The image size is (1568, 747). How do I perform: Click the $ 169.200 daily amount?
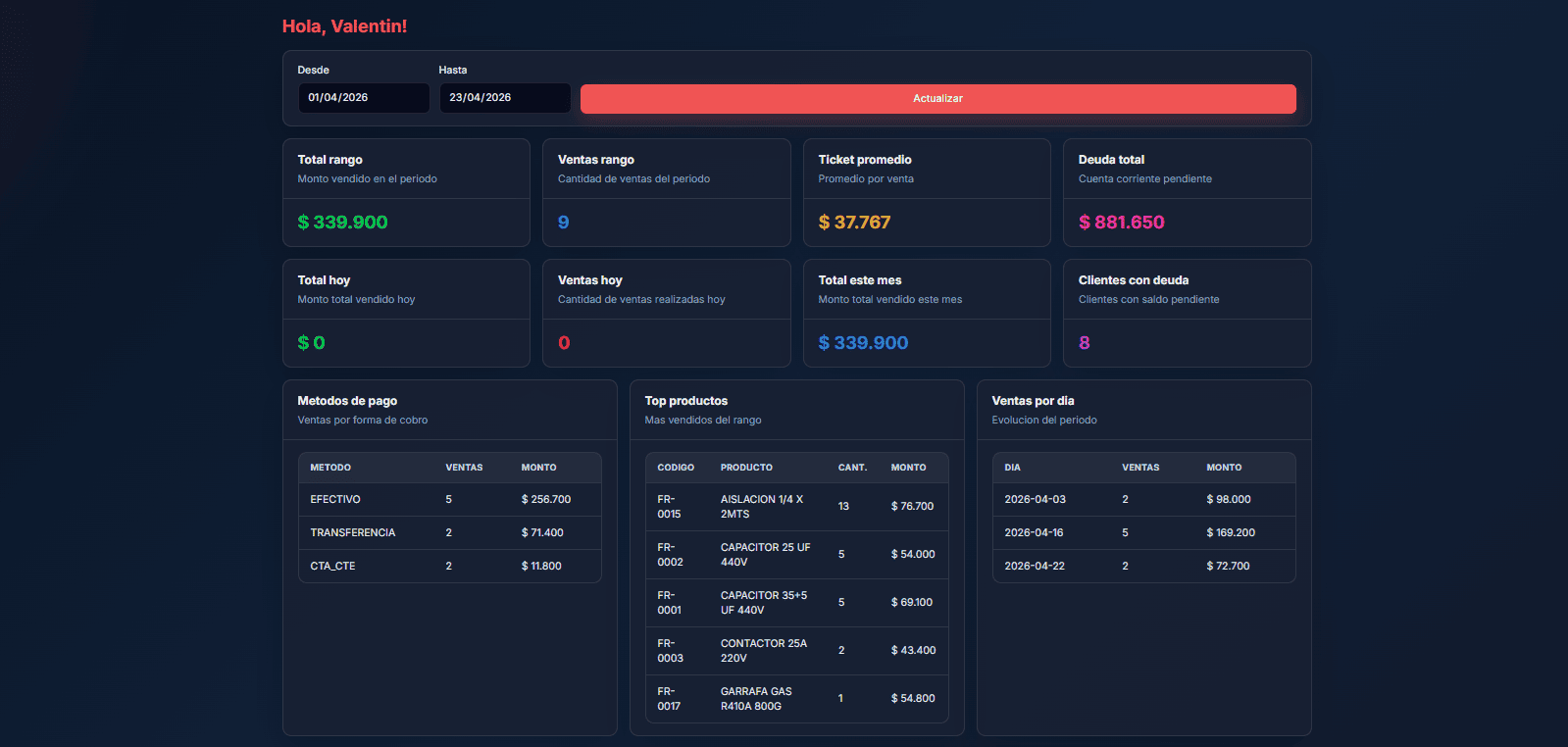pyautogui.click(x=1231, y=532)
